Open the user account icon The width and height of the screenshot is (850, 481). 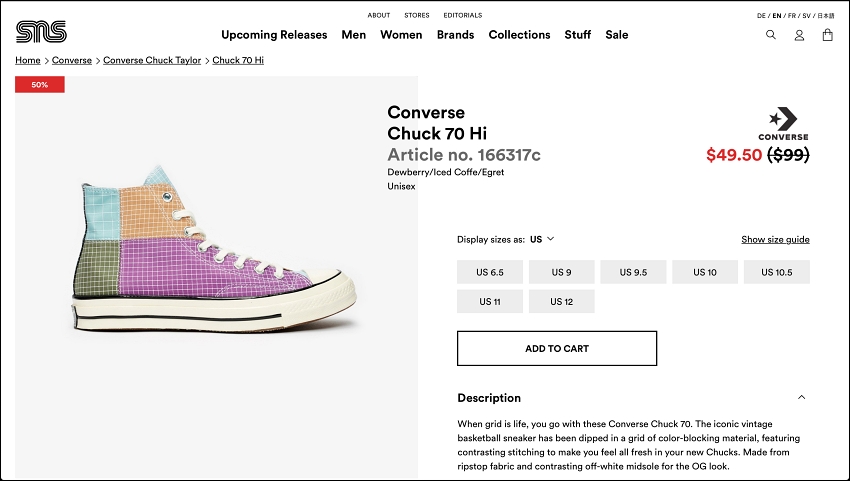tap(799, 35)
